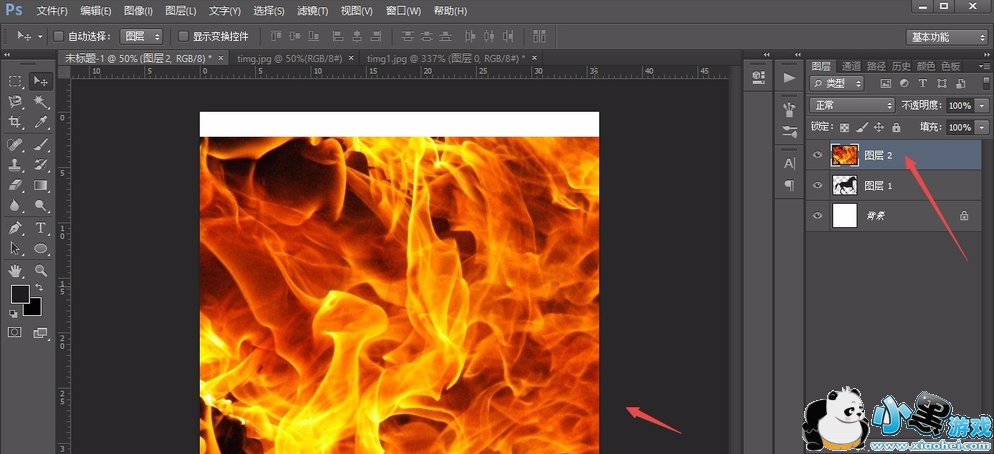
Task: Expand the 基本功能 workspace dropdown
Action: coord(946,37)
